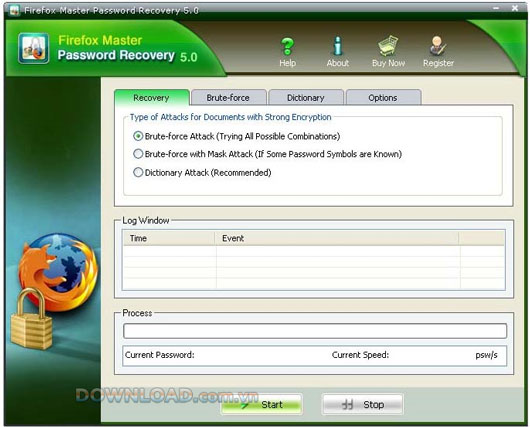Click the Current Password label
This screenshot has width=530, height=427.
(160, 355)
